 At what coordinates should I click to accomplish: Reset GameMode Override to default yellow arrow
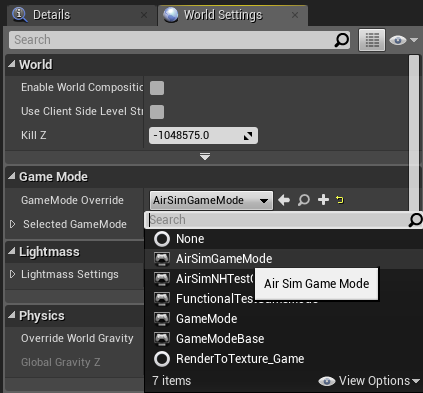(x=340, y=200)
